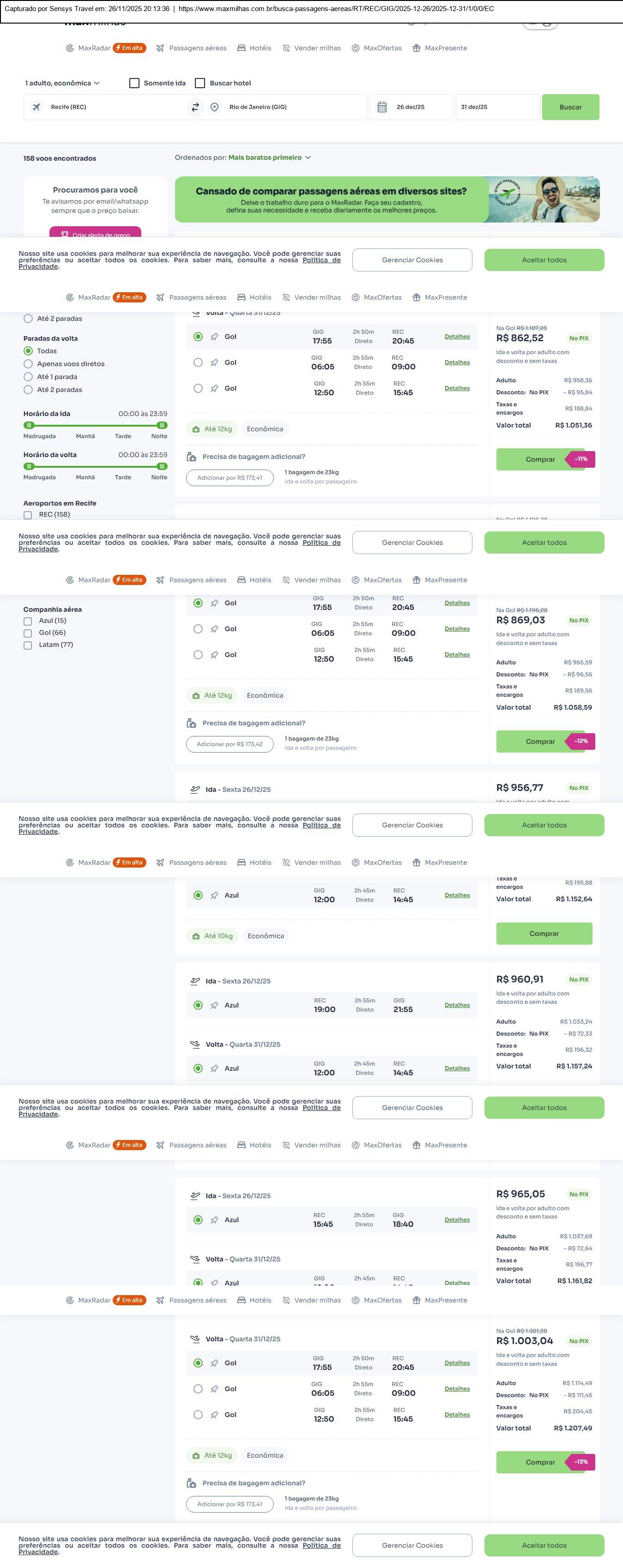The width and height of the screenshot is (623, 1568).
Task: Open the 1 adulto, econômica passenger dropdown
Action: pyautogui.click(x=62, y=84)
